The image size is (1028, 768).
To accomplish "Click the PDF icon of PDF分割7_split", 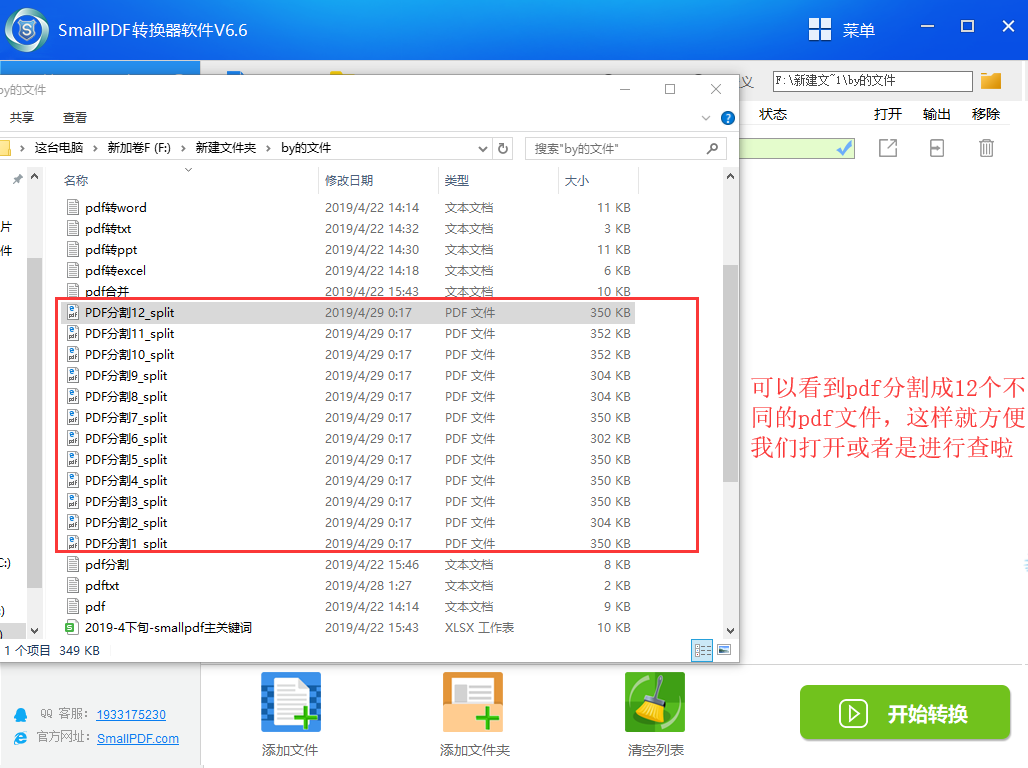I will click(73, 418).
